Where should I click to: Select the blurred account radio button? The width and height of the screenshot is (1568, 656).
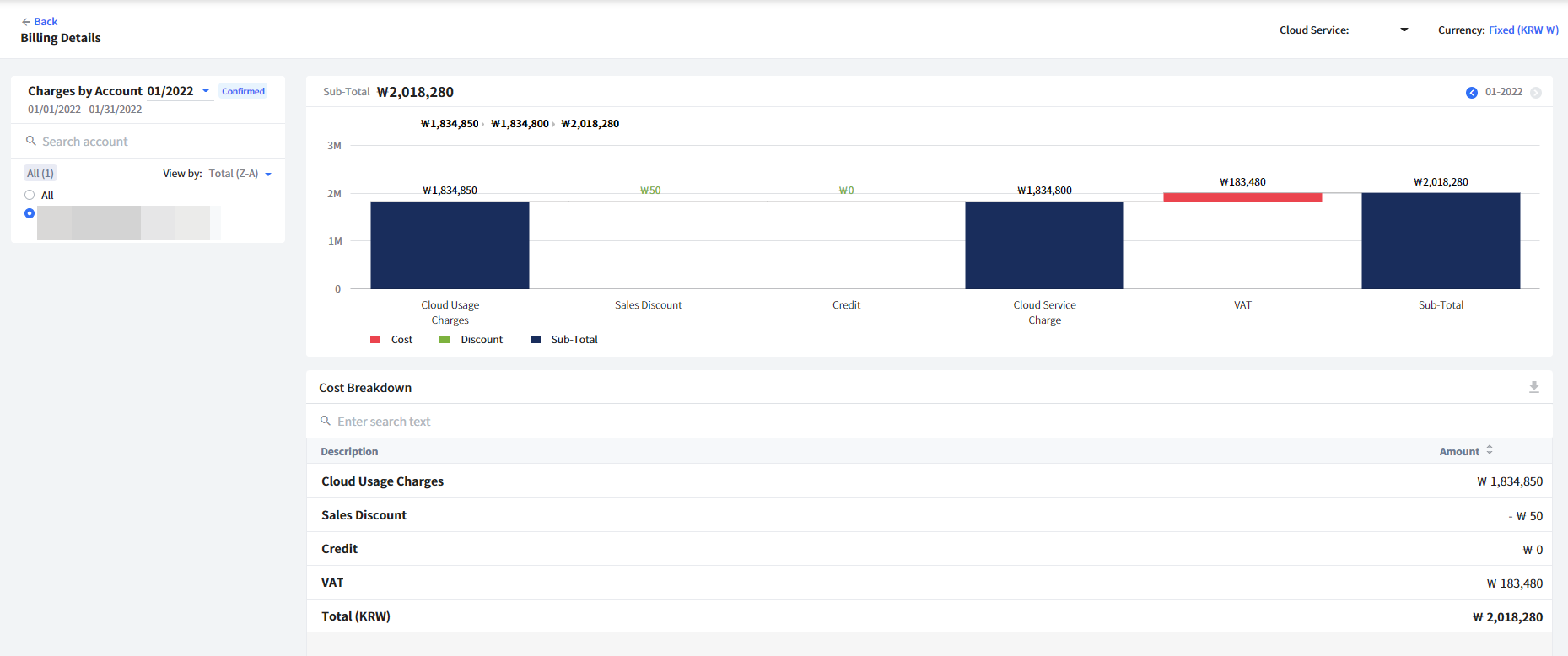30,213
